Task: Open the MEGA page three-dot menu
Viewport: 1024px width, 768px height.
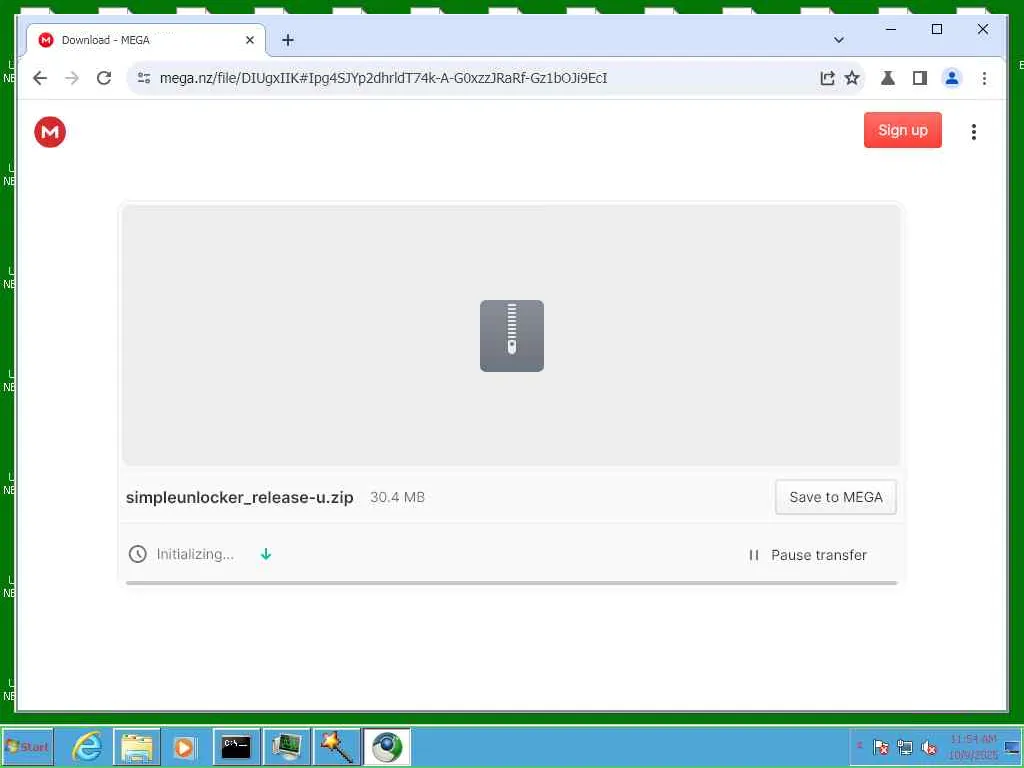Action: (x=974, y=132)
